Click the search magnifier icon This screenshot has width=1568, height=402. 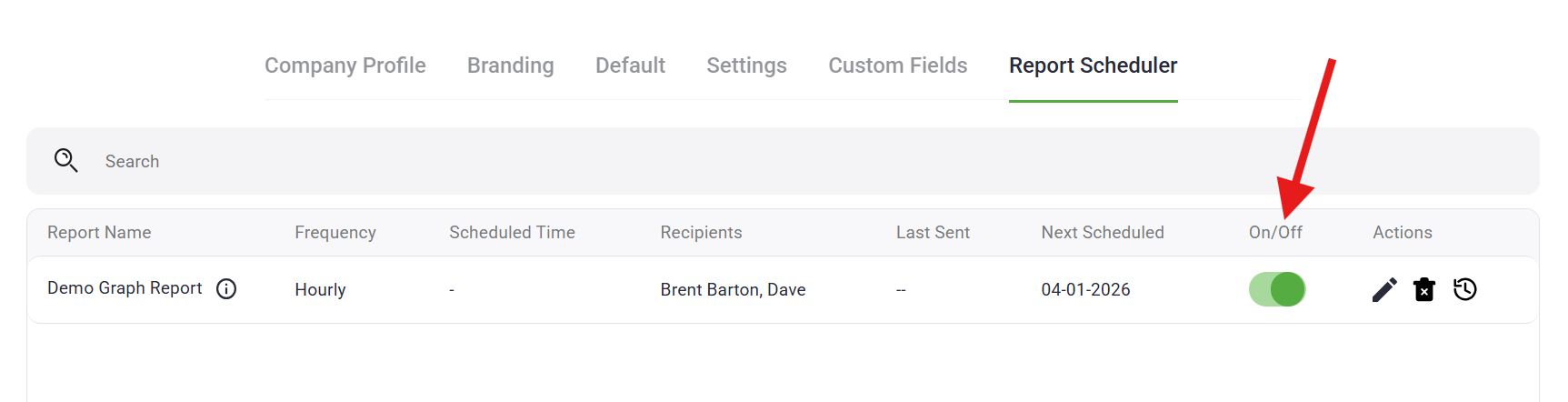(x=65, y=161)
